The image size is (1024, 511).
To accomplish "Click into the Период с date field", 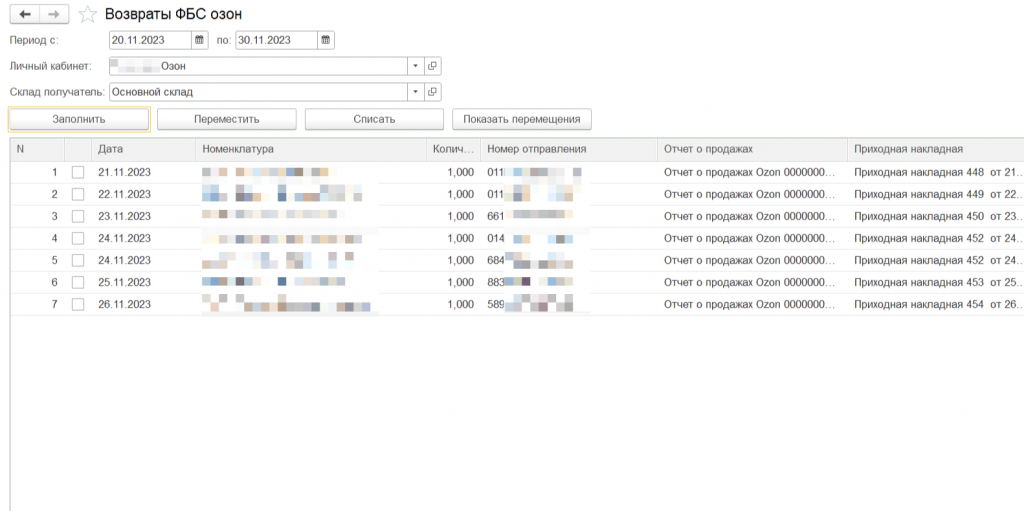I will [150, 40].
